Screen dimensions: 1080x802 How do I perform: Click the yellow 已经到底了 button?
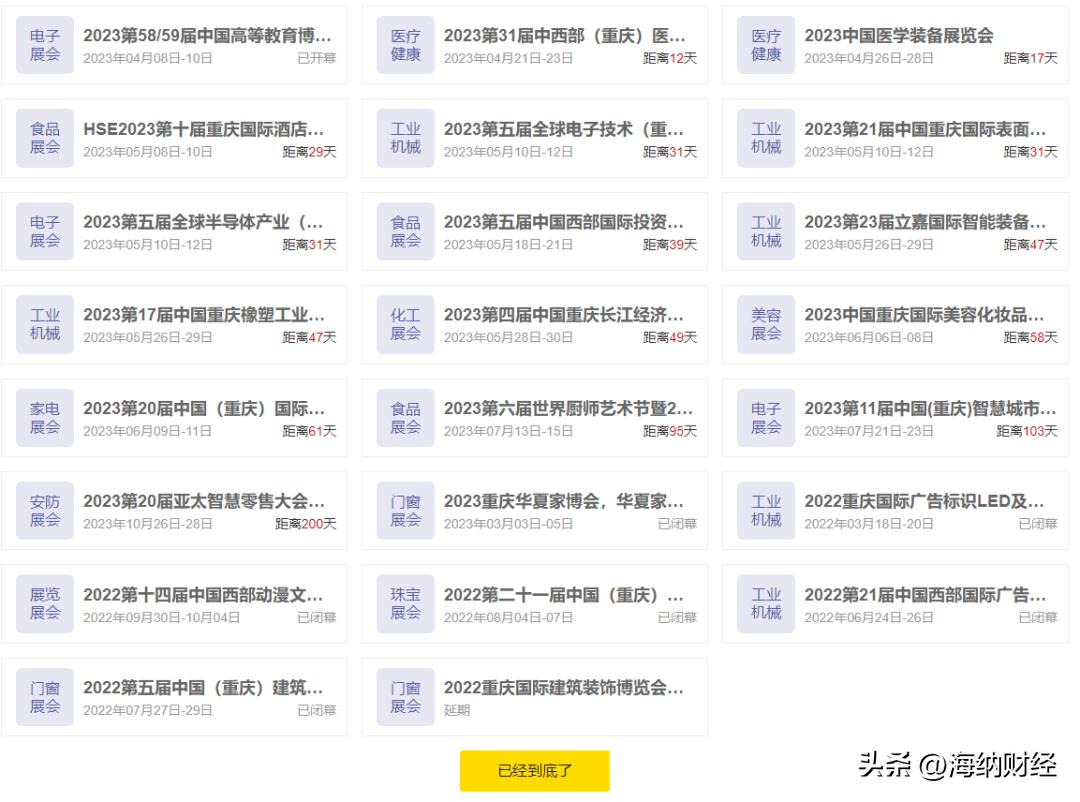point(535,770)
